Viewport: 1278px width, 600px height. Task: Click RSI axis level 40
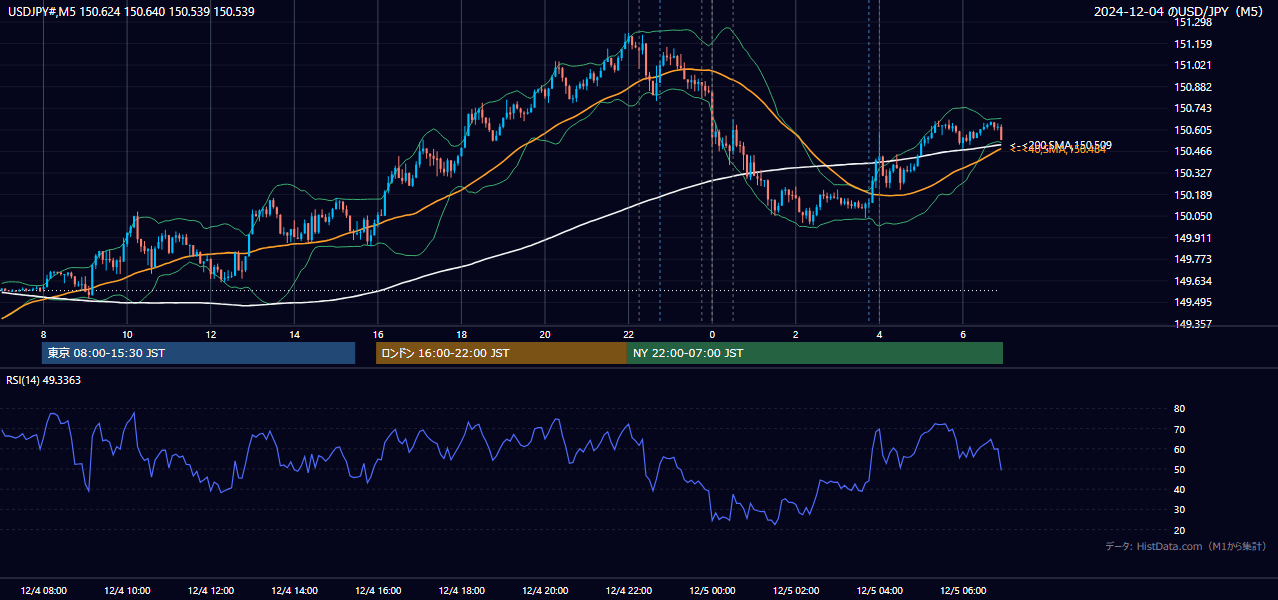pyautogui.click(x=1180, y=489)
